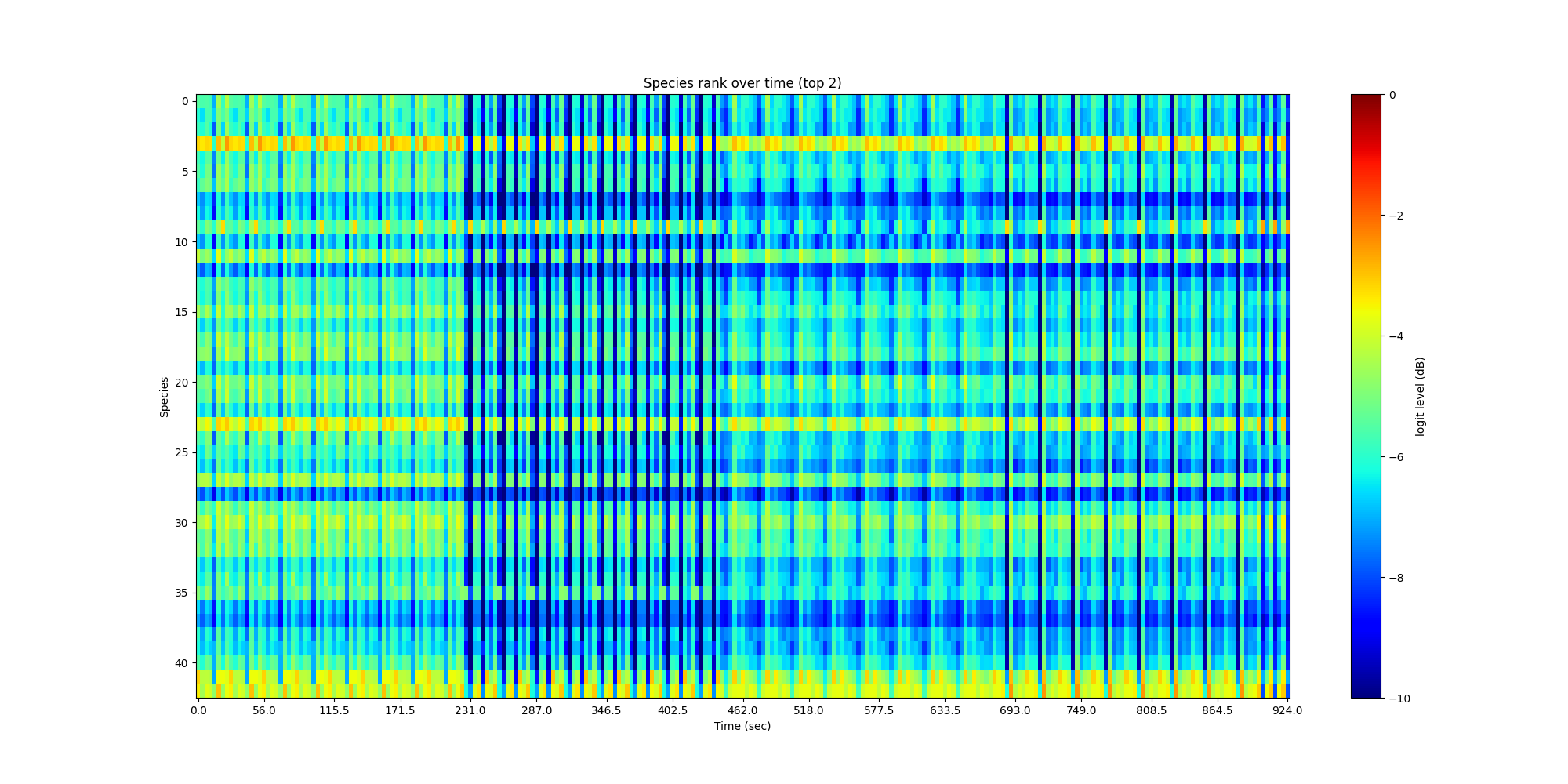Select the 693.0 tick on the time axis
Image resolution: width=1568 pixels, height=784 pixels.
pos(1014,710)
